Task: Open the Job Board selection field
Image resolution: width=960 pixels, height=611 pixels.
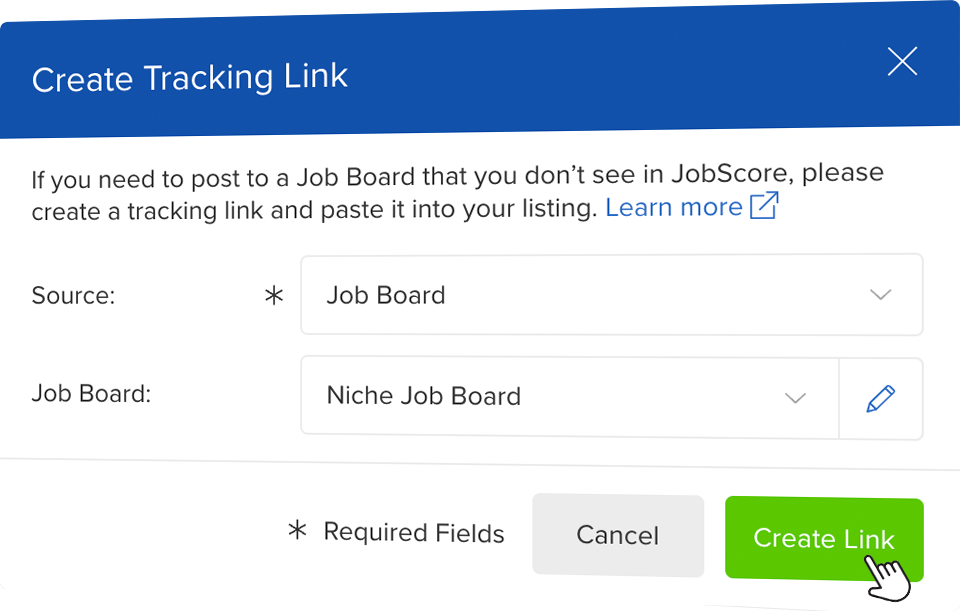Action: pos(569,398)
